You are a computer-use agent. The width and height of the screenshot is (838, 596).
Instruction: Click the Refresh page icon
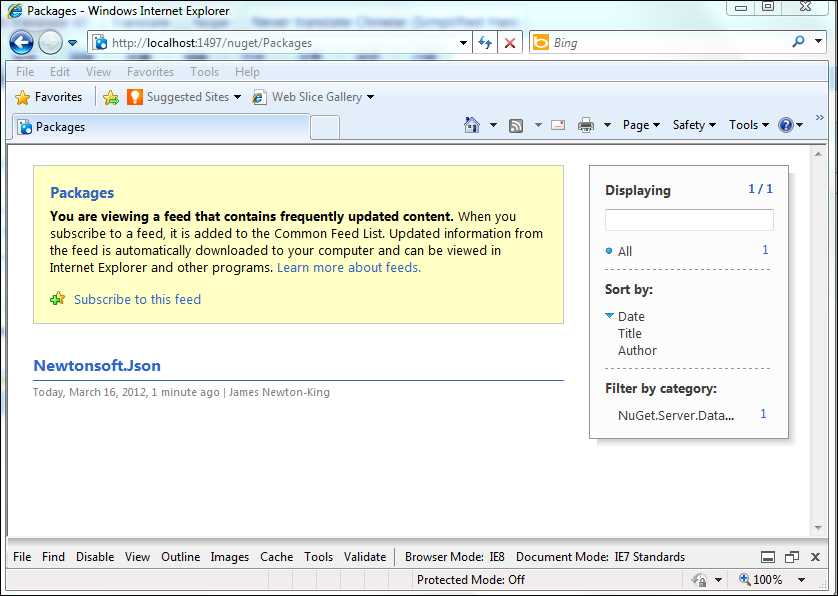coord(485,43)
